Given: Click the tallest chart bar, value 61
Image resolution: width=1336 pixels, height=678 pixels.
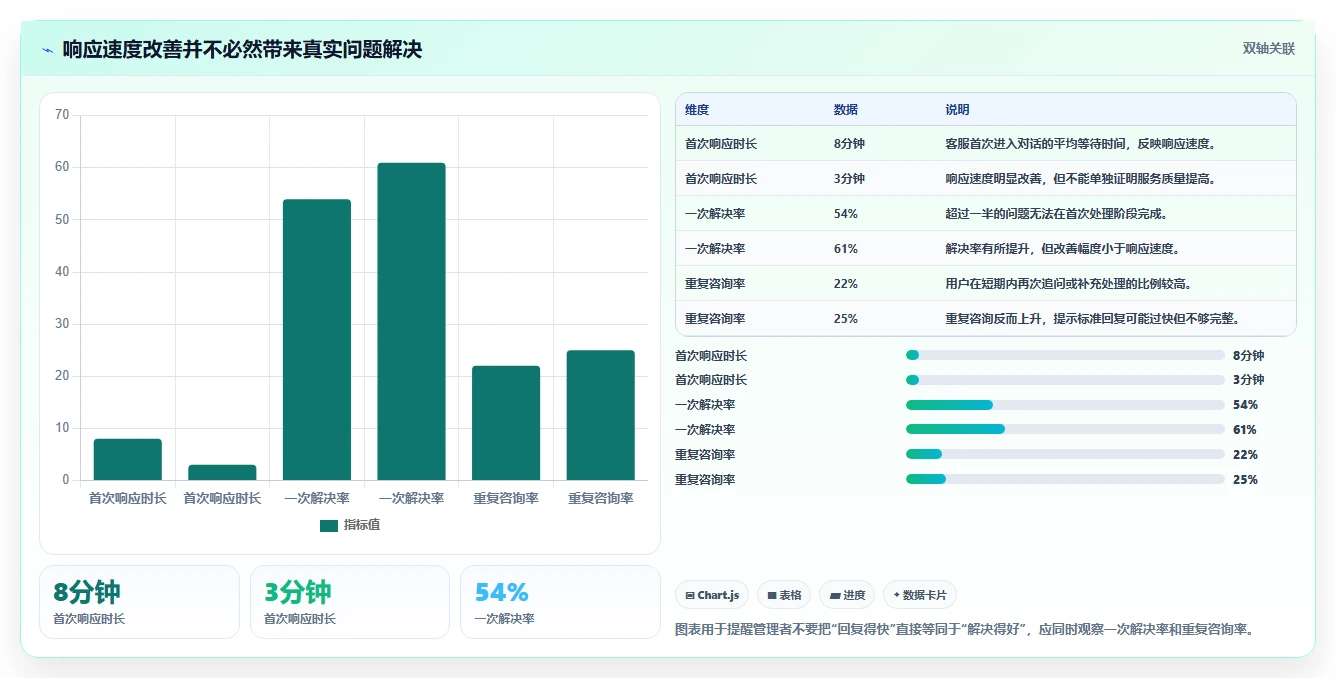Looking at the screenshot, I should (x=411, y=322).
